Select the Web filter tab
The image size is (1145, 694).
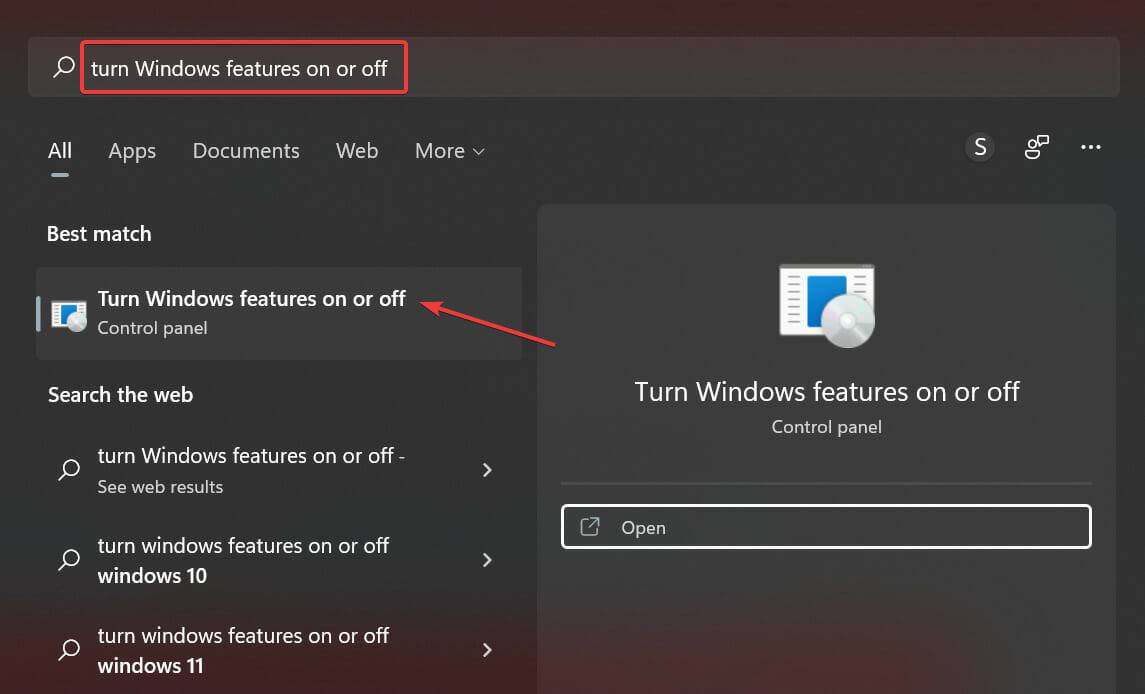coord(357,150)
